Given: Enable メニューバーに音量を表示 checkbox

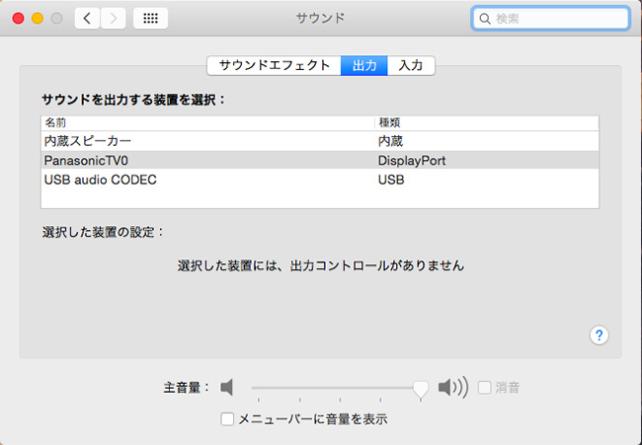Looking at the screenshot, I should point(227,419).
